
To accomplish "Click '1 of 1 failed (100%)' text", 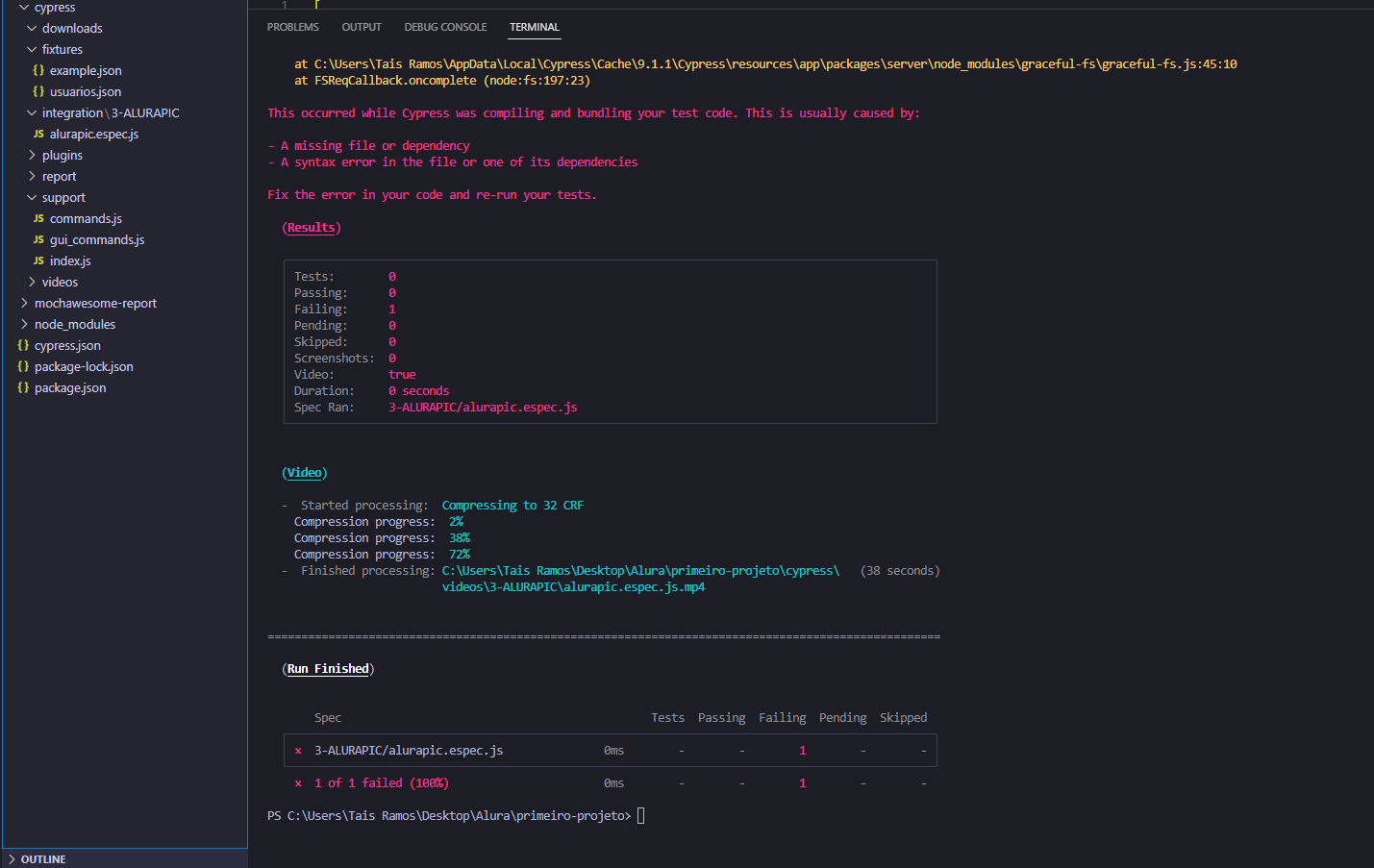I will coord(382,783).
